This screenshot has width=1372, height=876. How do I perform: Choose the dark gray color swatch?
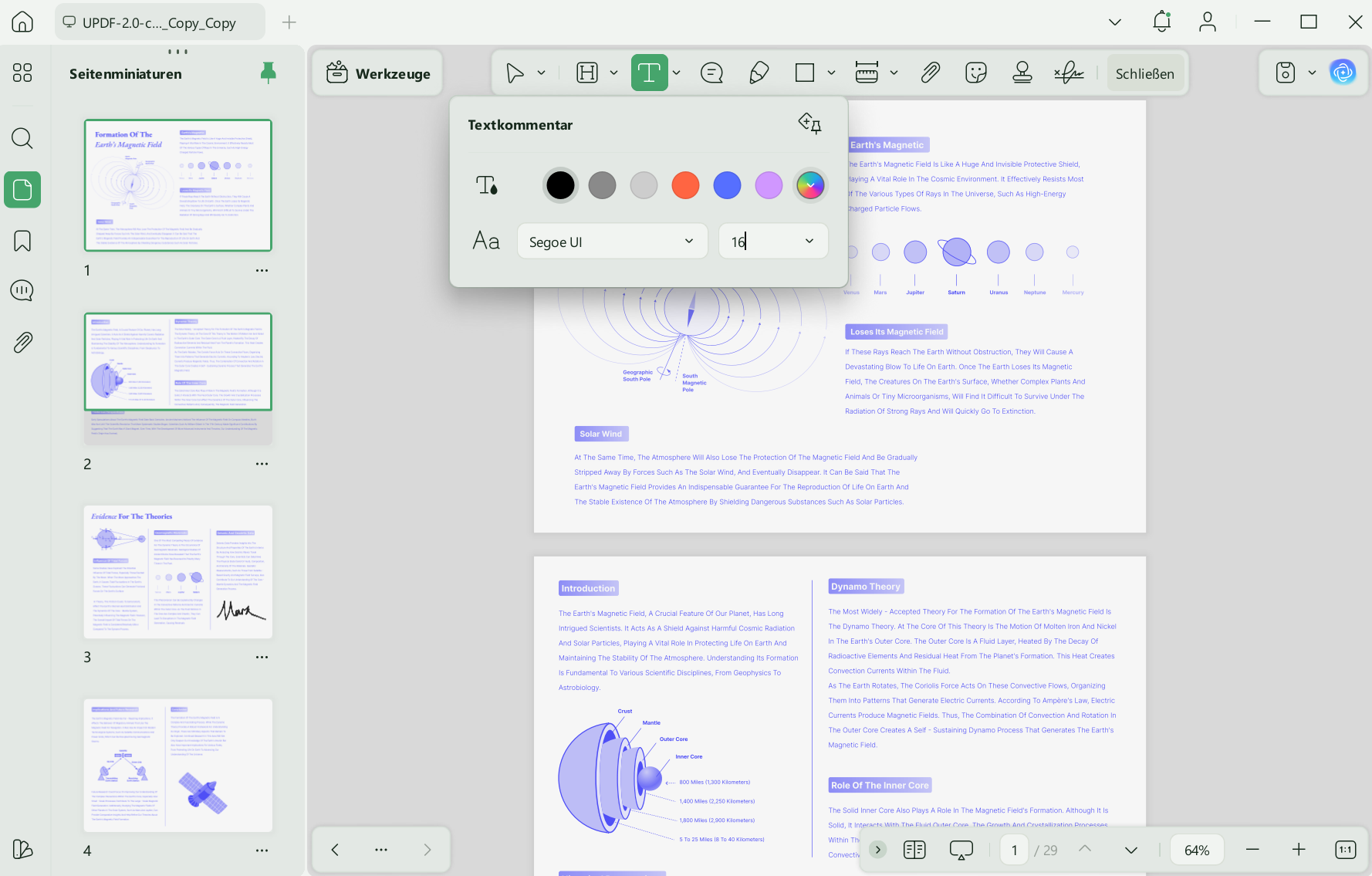602,185
